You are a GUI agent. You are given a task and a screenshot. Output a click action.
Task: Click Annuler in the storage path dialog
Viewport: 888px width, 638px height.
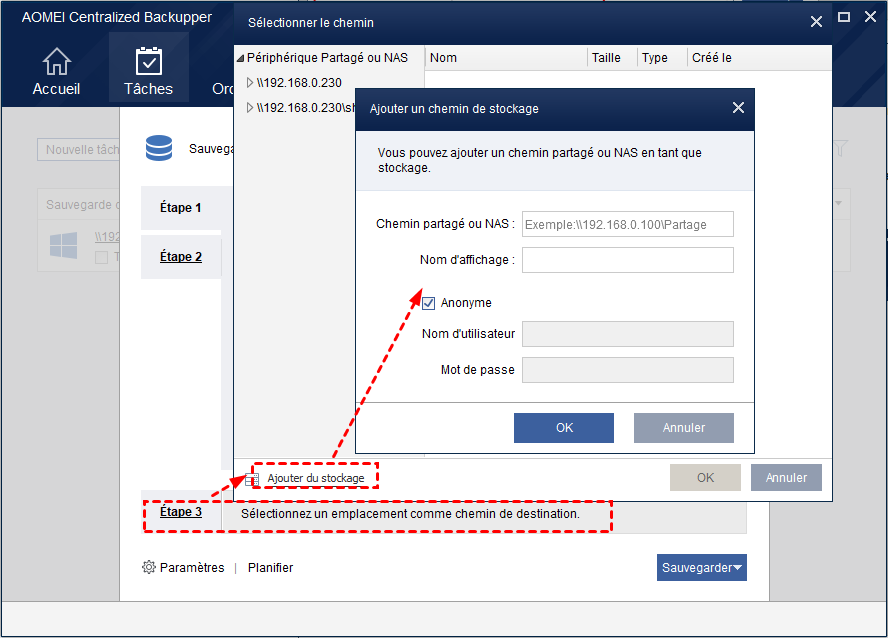click(x=684, y=427)
